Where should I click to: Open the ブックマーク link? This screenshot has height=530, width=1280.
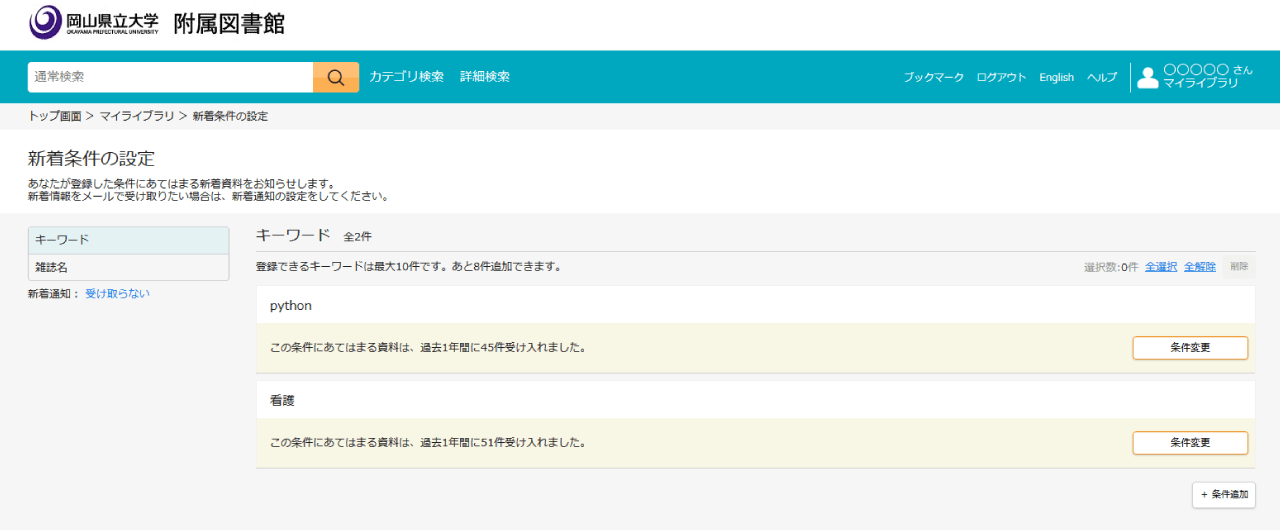point(933,78)
